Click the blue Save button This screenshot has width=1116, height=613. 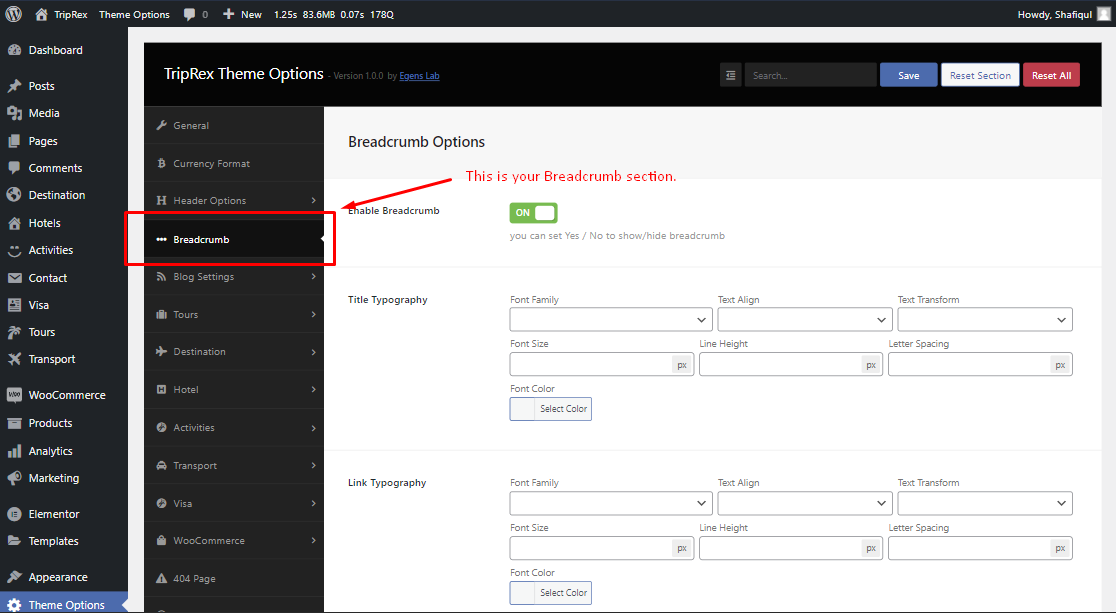pyautogui.click(x=908, y=75)
